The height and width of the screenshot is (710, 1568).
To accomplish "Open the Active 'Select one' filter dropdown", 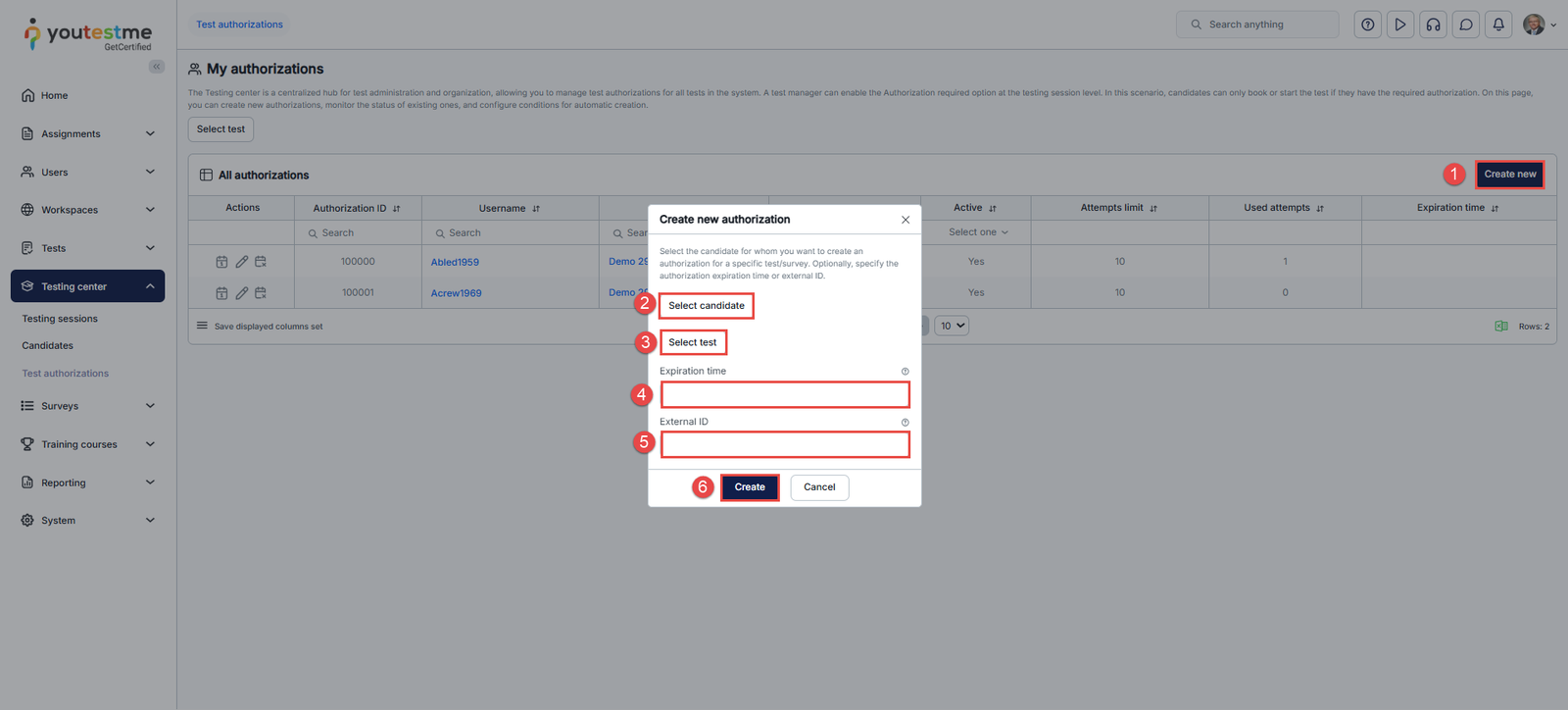I will click(x=977, y=232).
